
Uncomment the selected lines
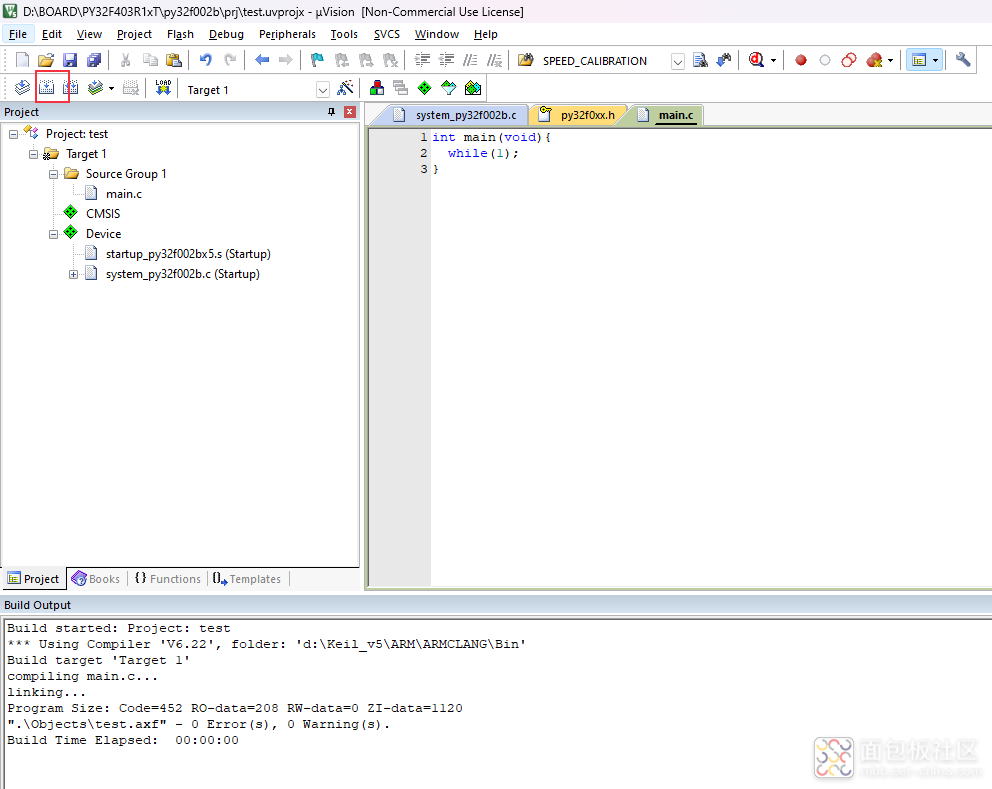point(494,60)
